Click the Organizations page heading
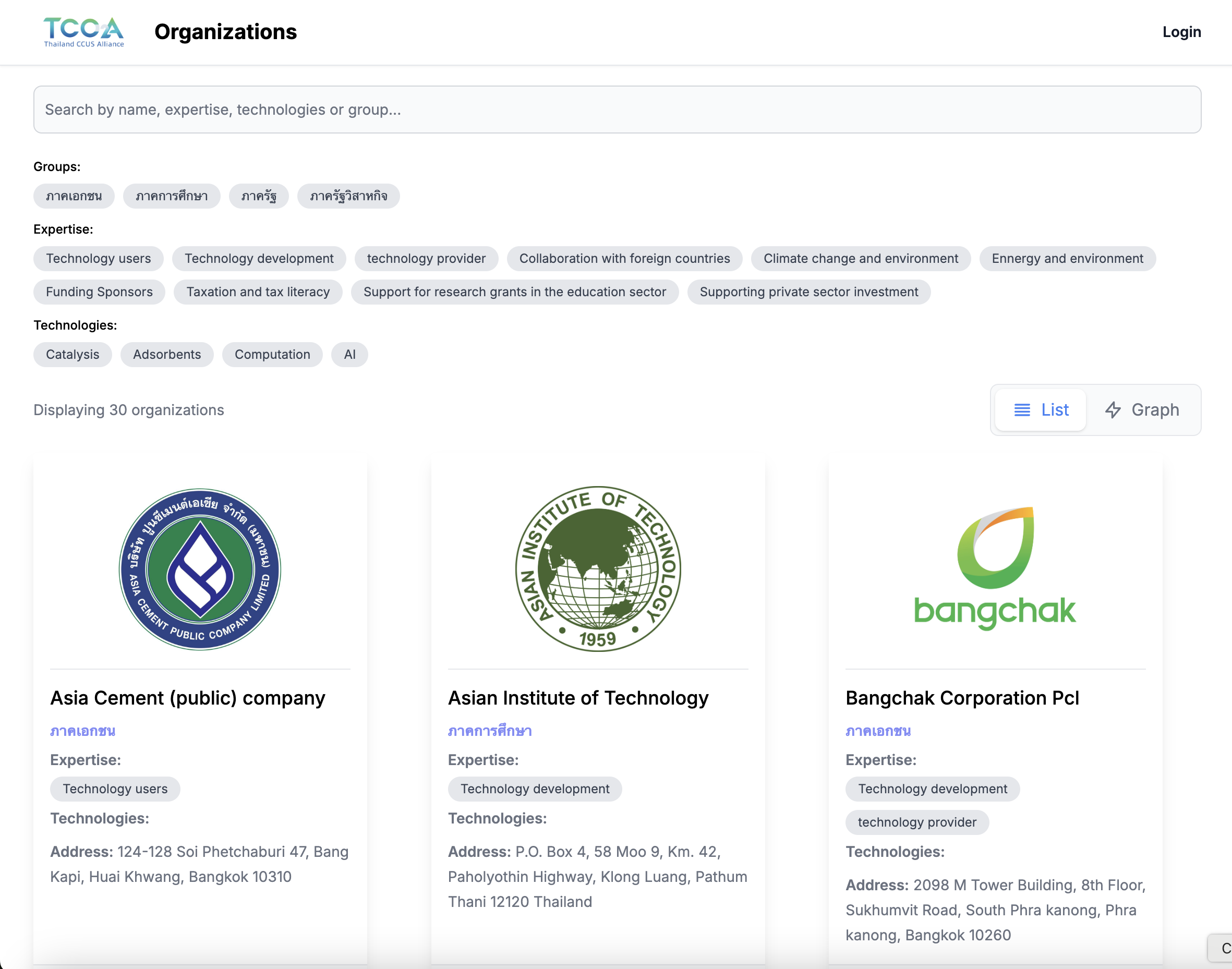Viewport: 1232px width, 969px height. click(225, 32)
